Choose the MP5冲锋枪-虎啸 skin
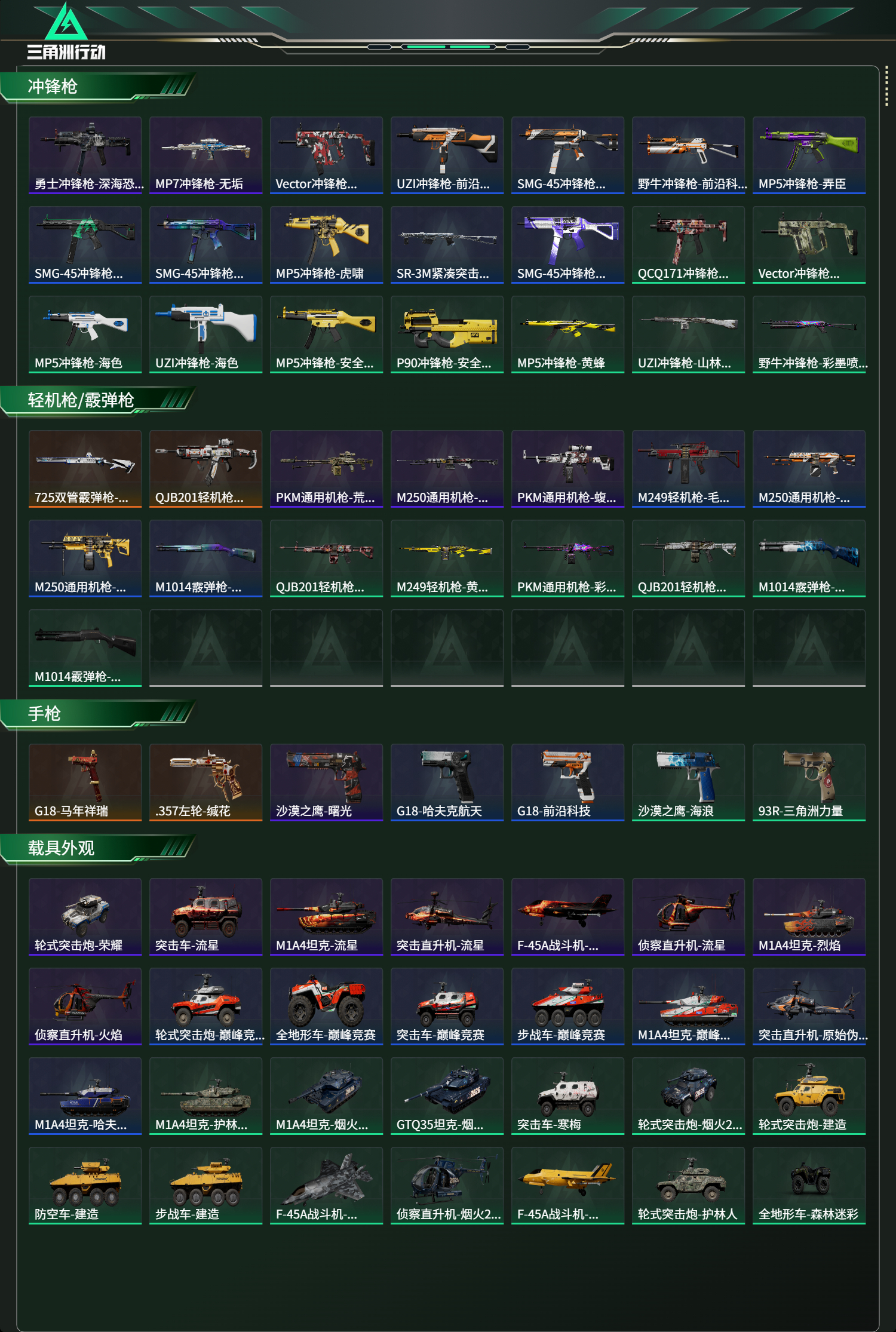 click(326, 245)
